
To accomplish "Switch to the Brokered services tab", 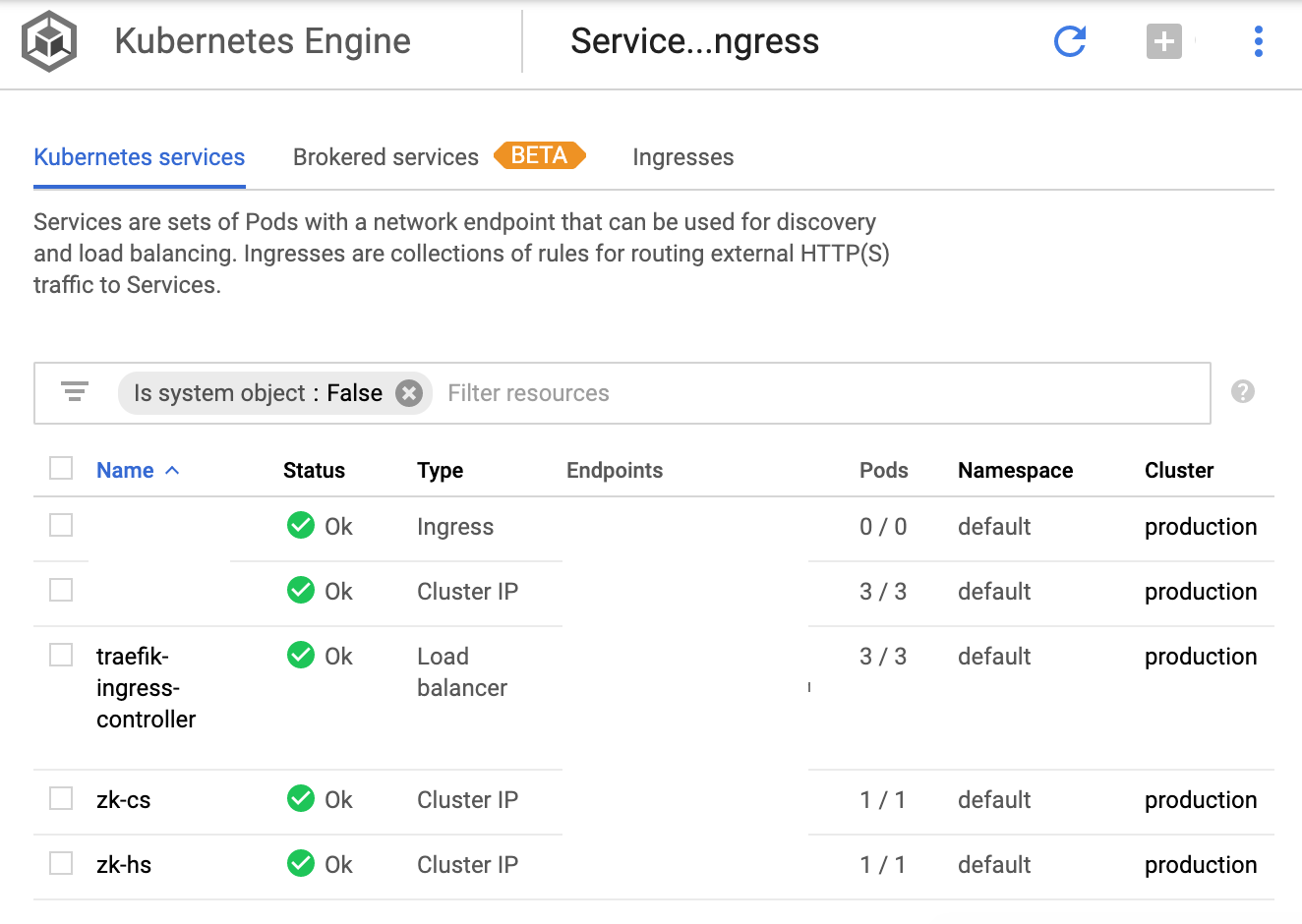I will (x=385, y=157).
